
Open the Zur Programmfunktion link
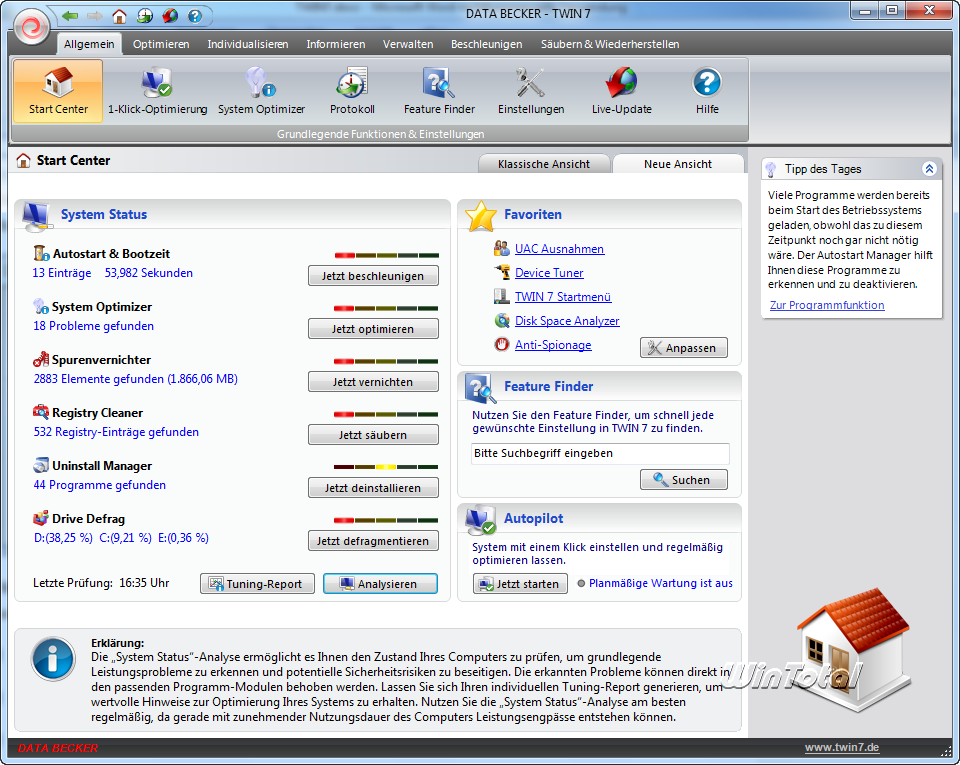[x=827, y=305]
